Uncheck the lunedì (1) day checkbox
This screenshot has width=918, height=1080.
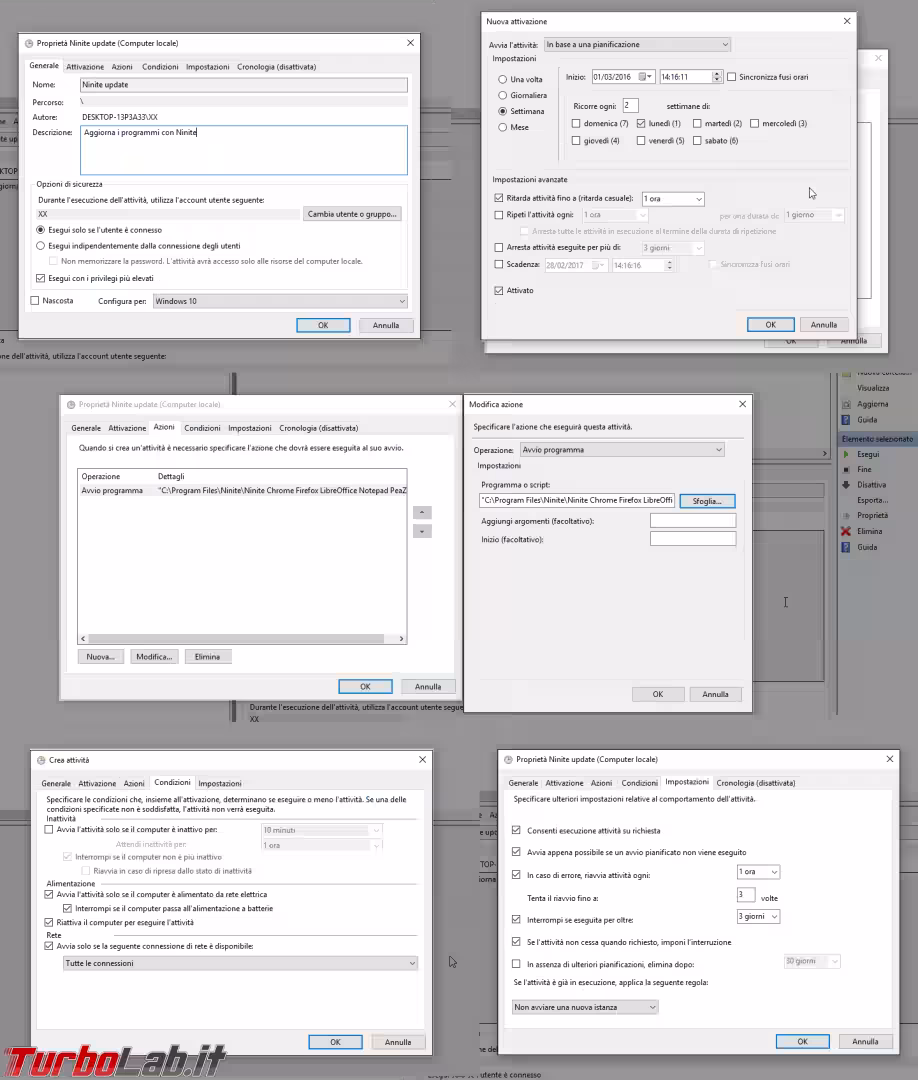pos(641,123)
